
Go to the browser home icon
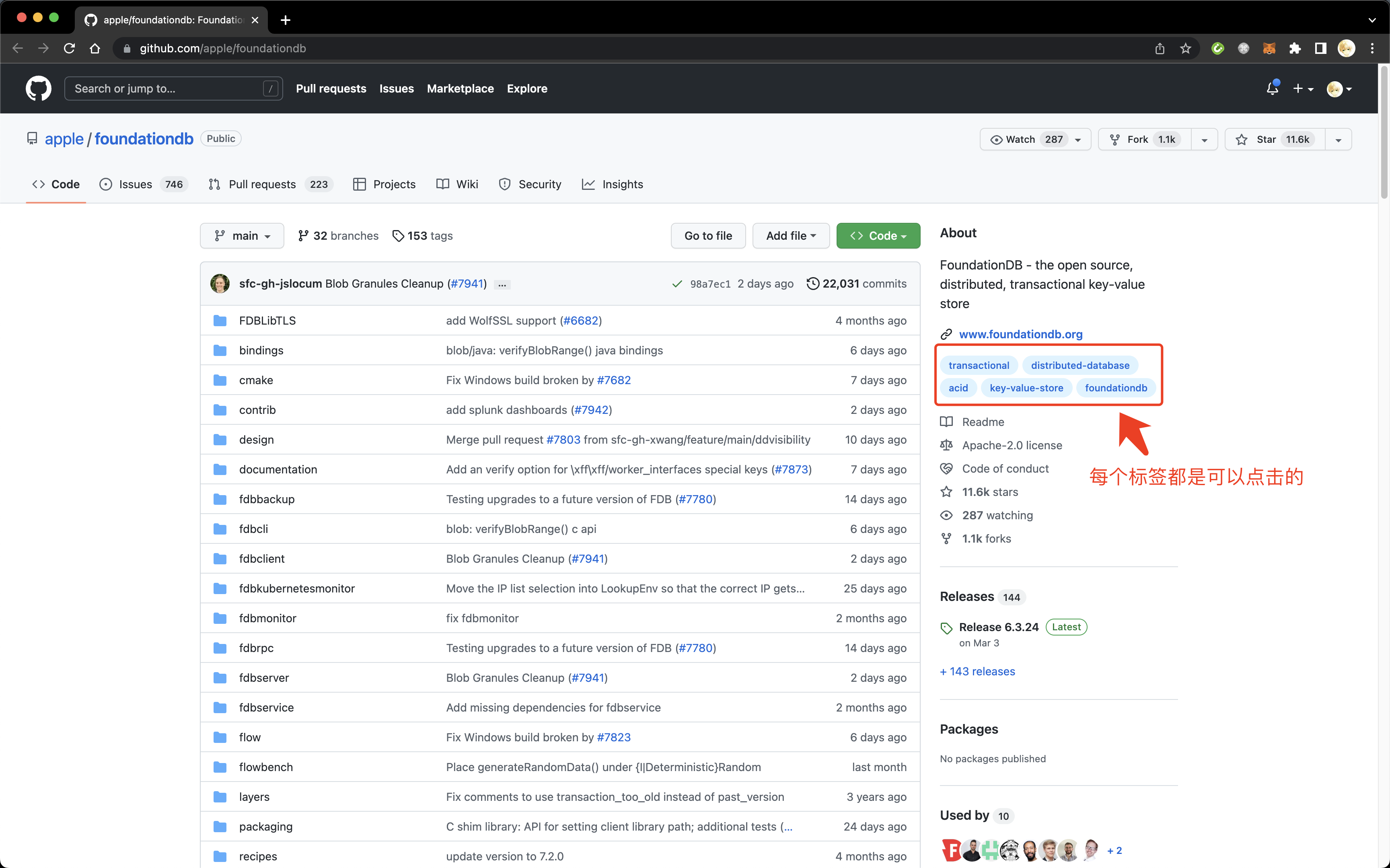coord(95,48)
